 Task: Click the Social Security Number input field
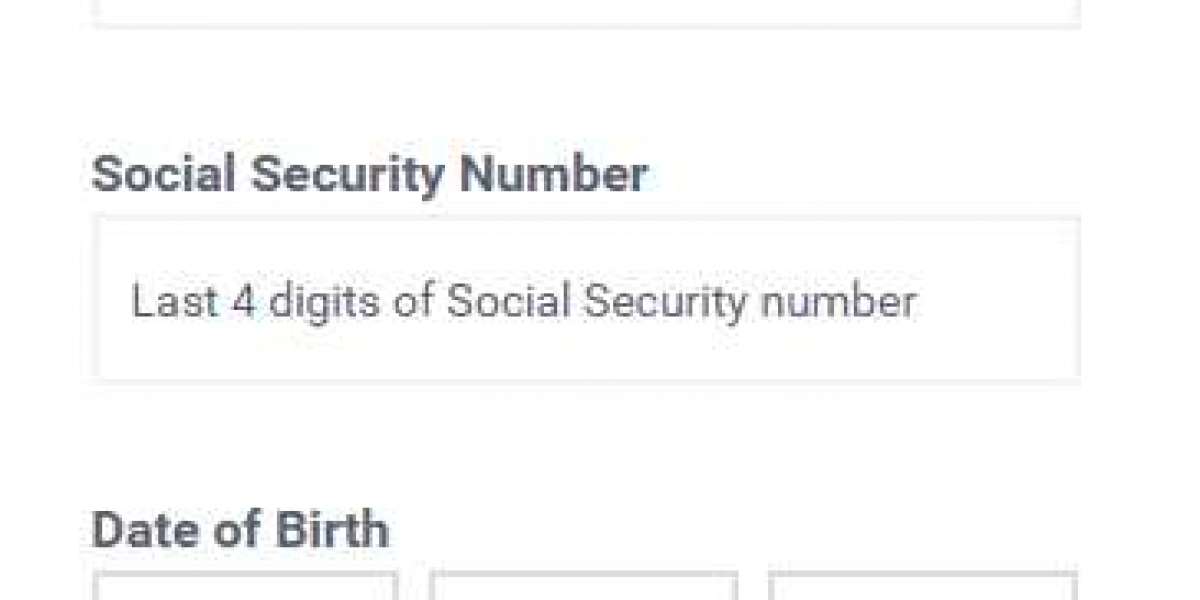click(x=586, y=300)
